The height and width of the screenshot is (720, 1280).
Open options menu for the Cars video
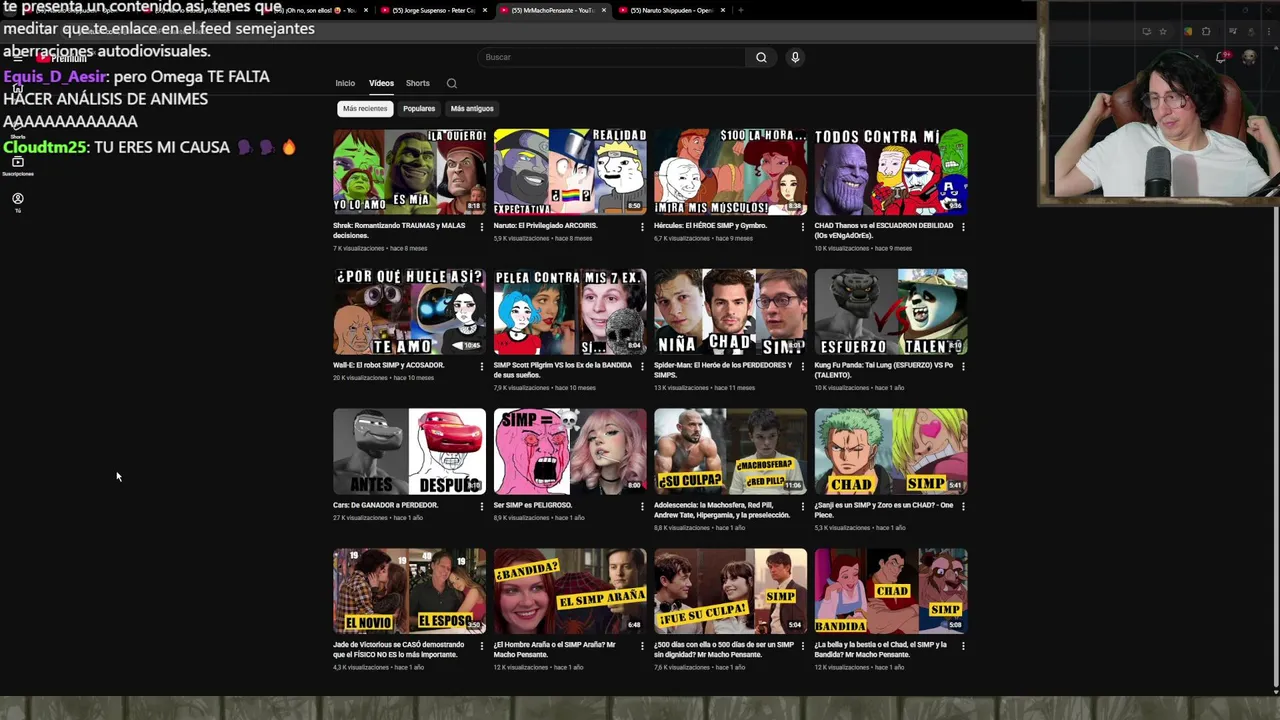482,506
